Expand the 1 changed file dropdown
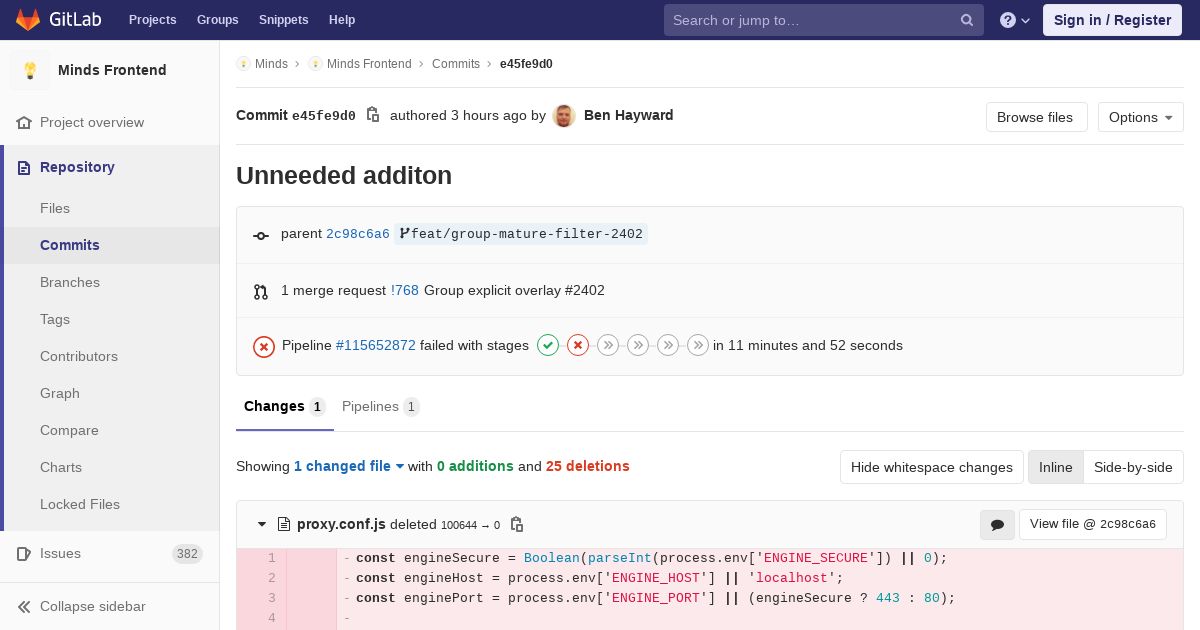 [349, 466]
